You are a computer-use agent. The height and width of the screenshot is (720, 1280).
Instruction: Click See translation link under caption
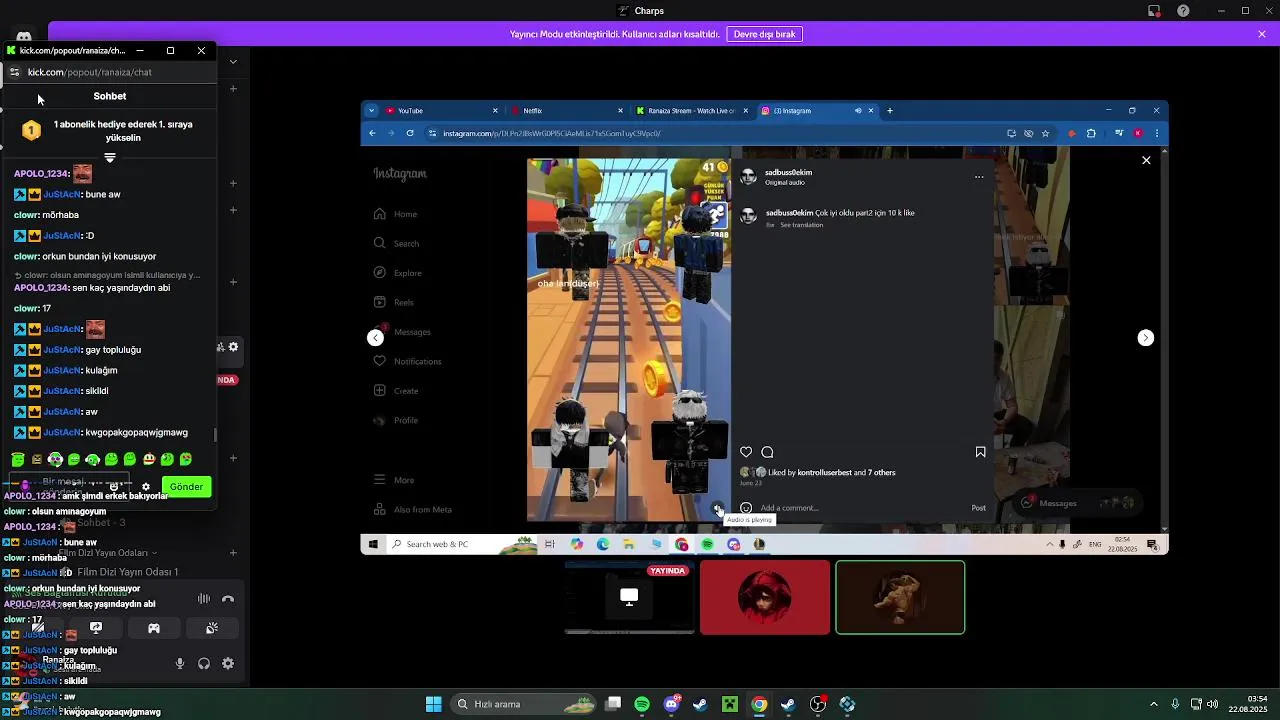pos(801,225)
